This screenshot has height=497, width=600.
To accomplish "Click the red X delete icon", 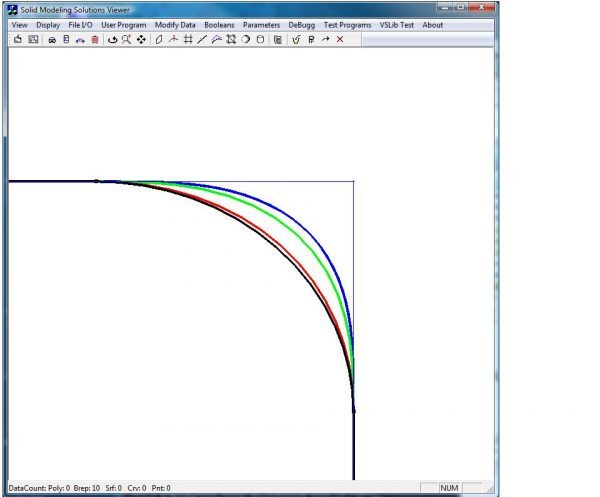I will click(340, 40).
